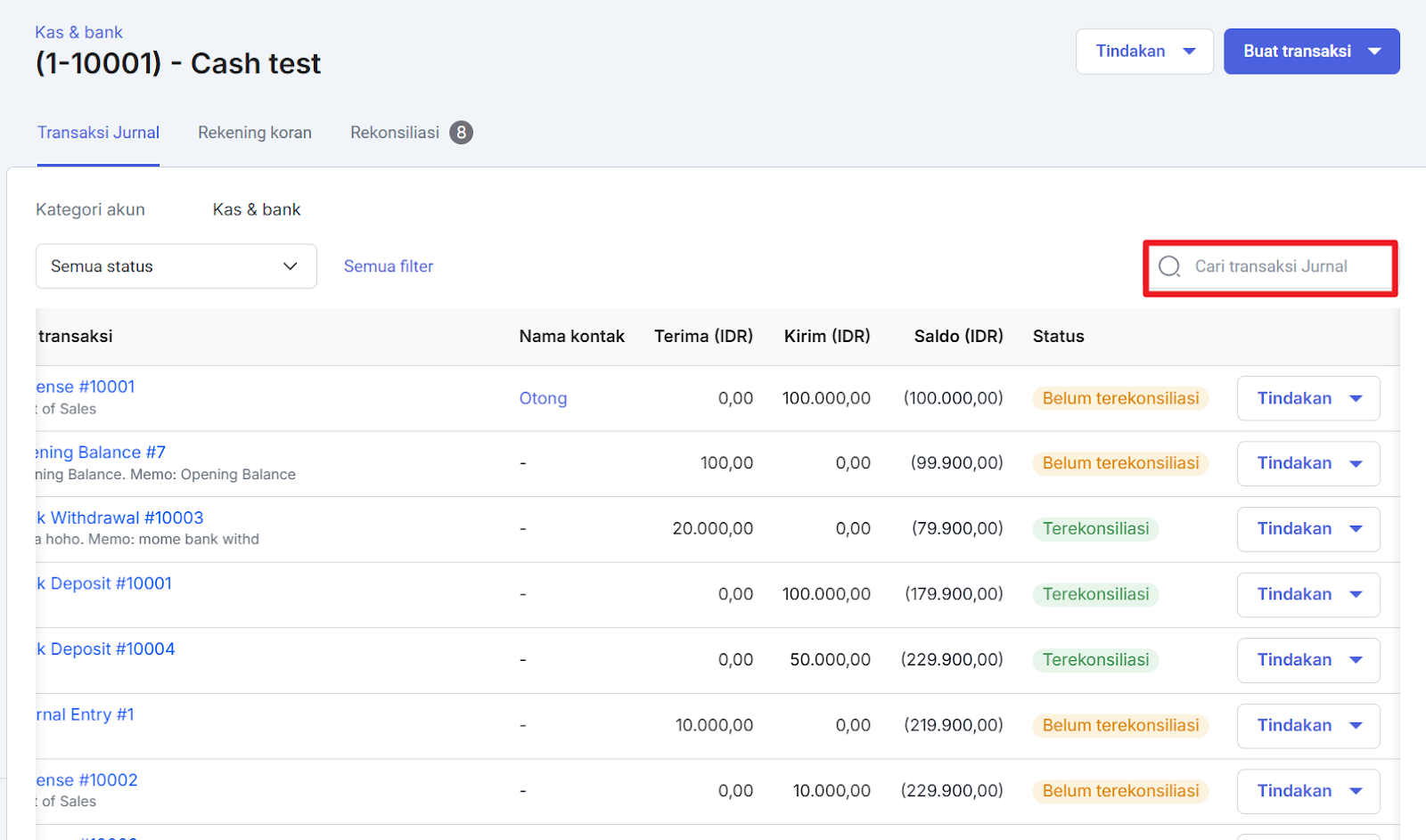This screenshot has width=1426, height=840.
Task: Open the Buat transaksi dropdown button
Action: pos(1311,52)
